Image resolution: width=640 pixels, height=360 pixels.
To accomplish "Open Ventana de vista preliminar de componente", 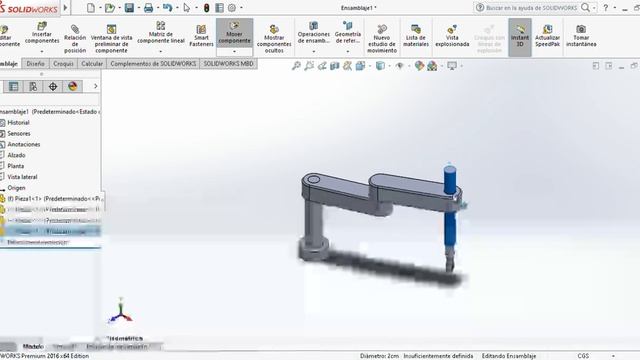I will click(111, 38).
